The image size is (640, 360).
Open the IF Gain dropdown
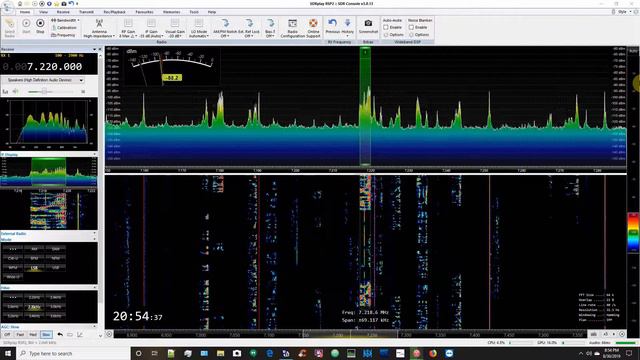(x=151, y=28)
